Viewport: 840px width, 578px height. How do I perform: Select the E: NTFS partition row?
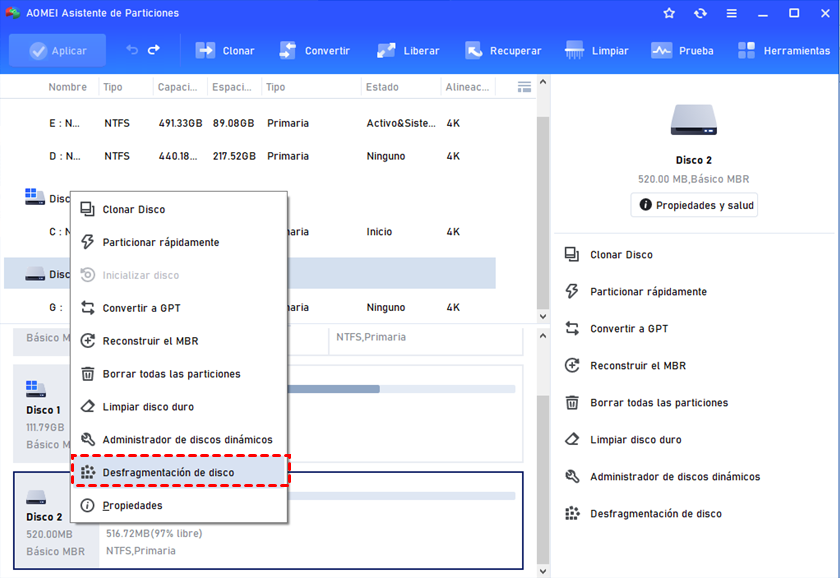point(250,123)
